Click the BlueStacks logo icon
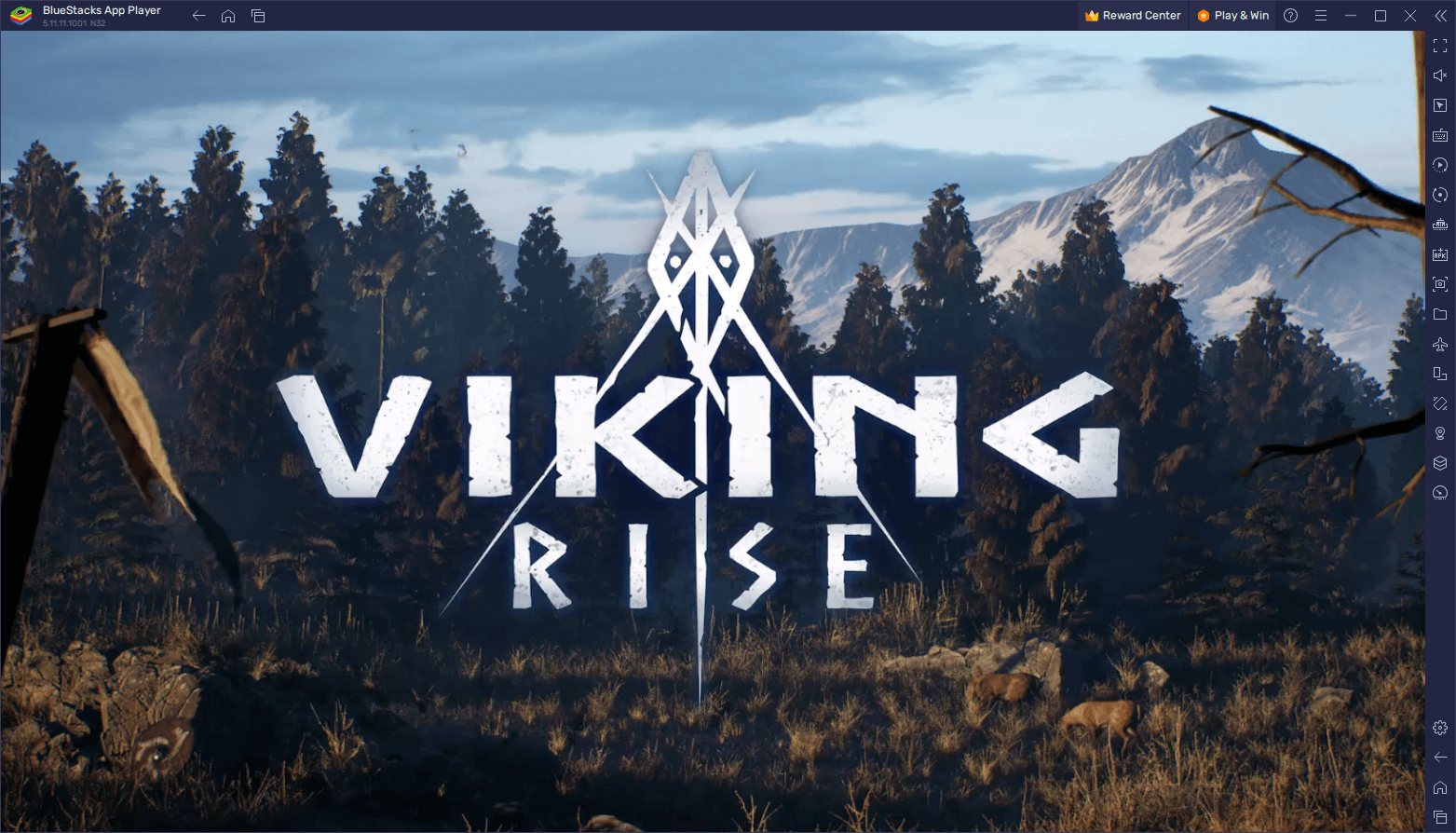Image resolution: width=1456 pixels, height=833 pixels. (20, 16)
